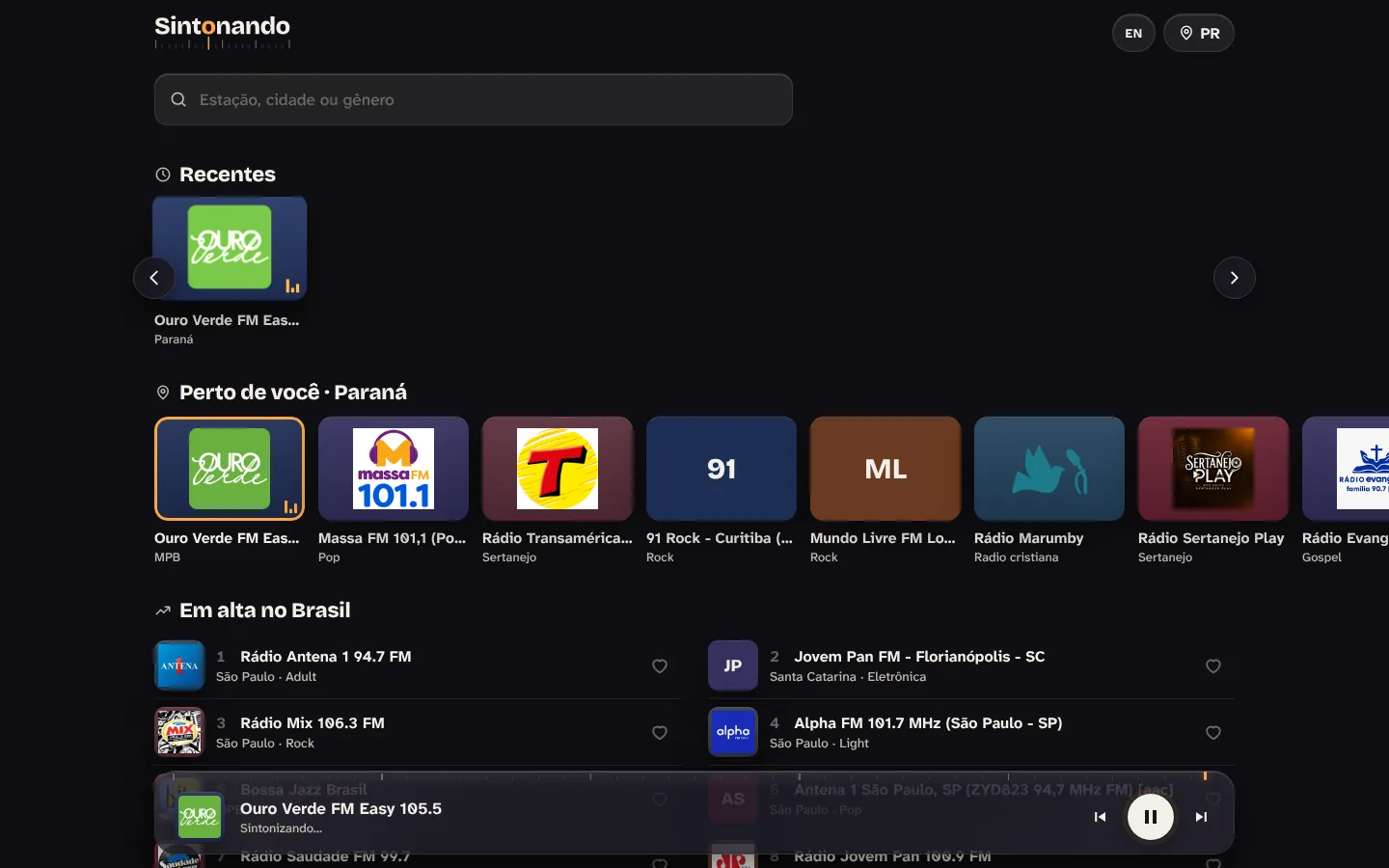This screenshot has height=868, width=1389.
Task: Open 91 Rock - Curitiba station
Action: [x=722, y=490]
